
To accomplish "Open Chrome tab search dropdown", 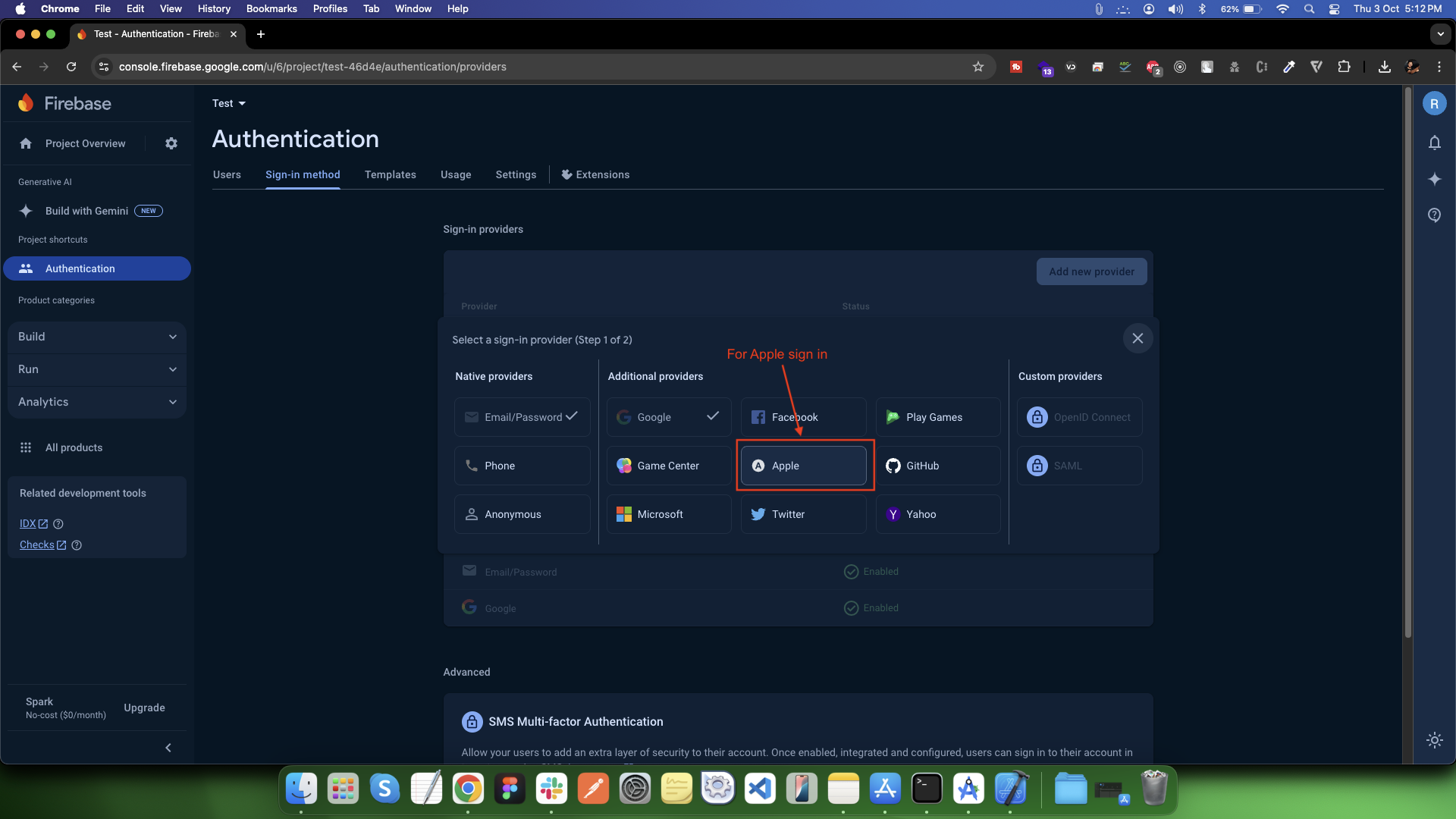I will [1440, 34].
